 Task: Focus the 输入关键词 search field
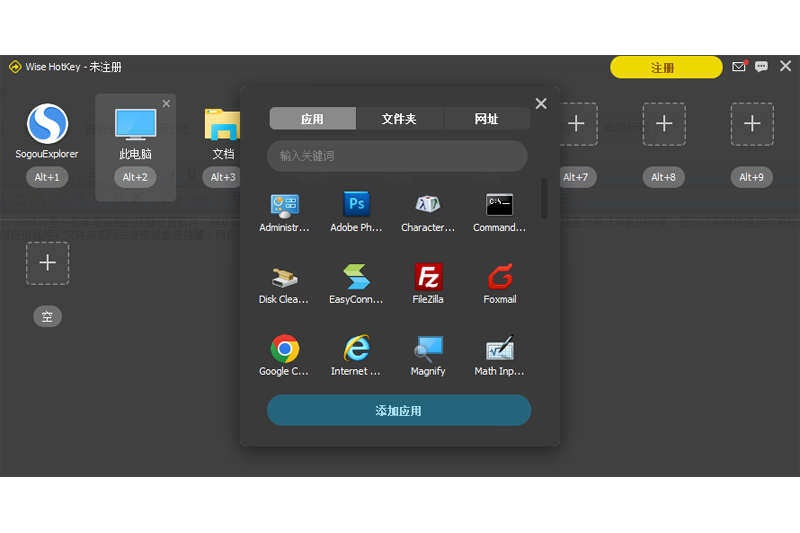[397, 156]
